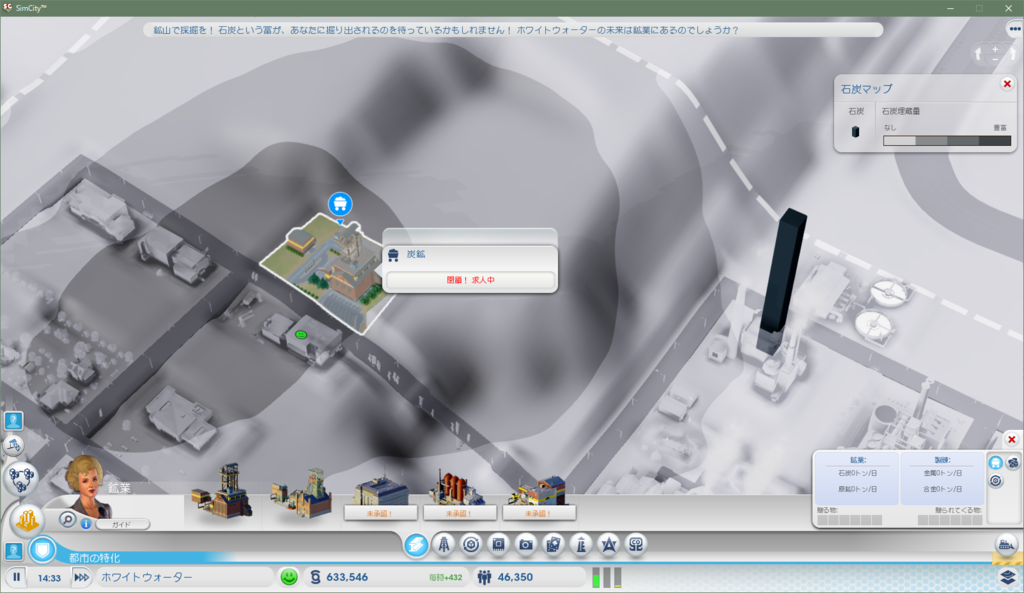Click the green RCI demand bar

tap(596, 578)
